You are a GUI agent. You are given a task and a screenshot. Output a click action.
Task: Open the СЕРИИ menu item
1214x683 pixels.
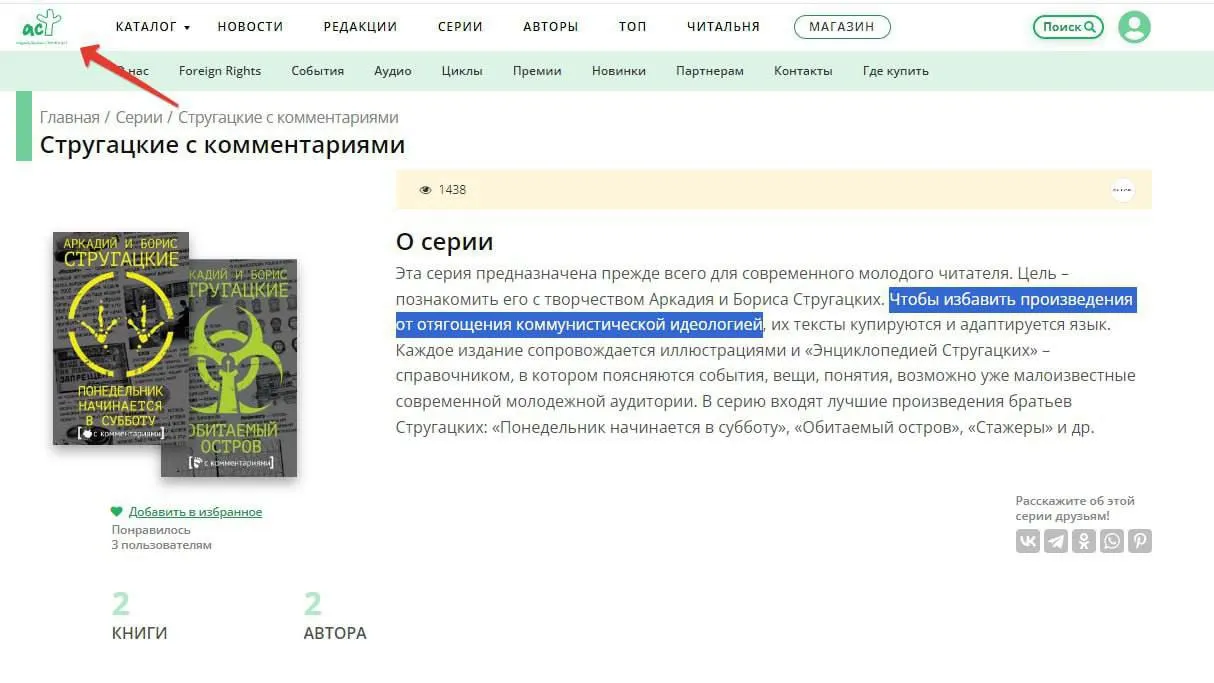tap(459, 27)
